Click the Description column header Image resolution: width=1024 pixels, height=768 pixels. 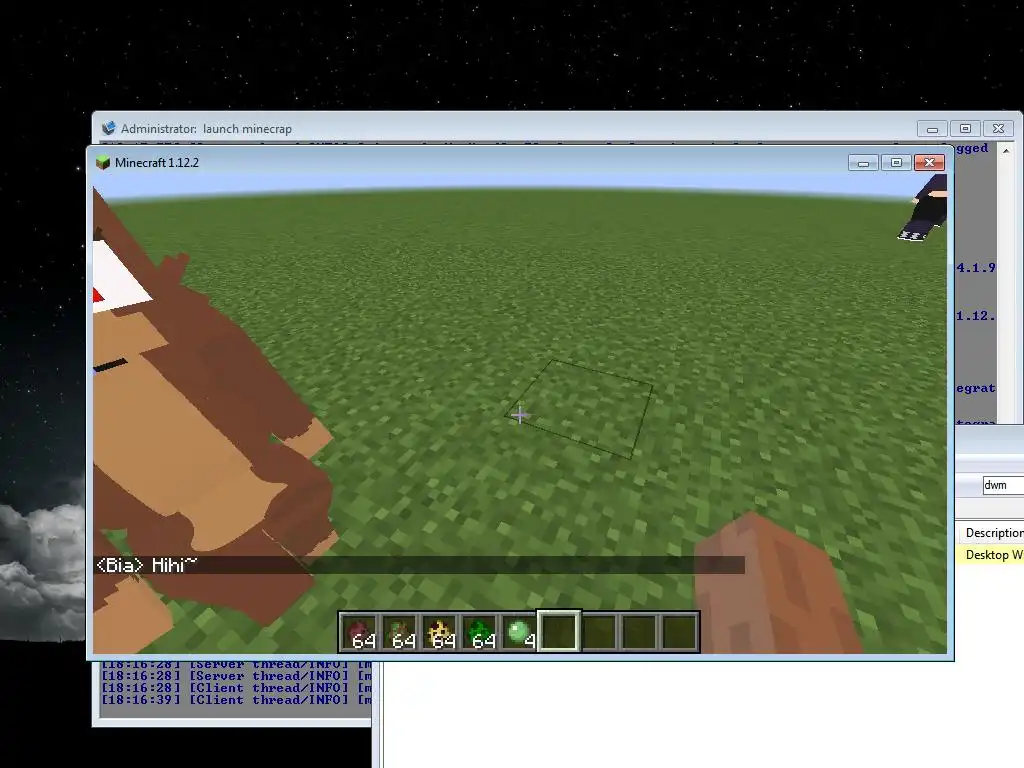tap(991, 533)
